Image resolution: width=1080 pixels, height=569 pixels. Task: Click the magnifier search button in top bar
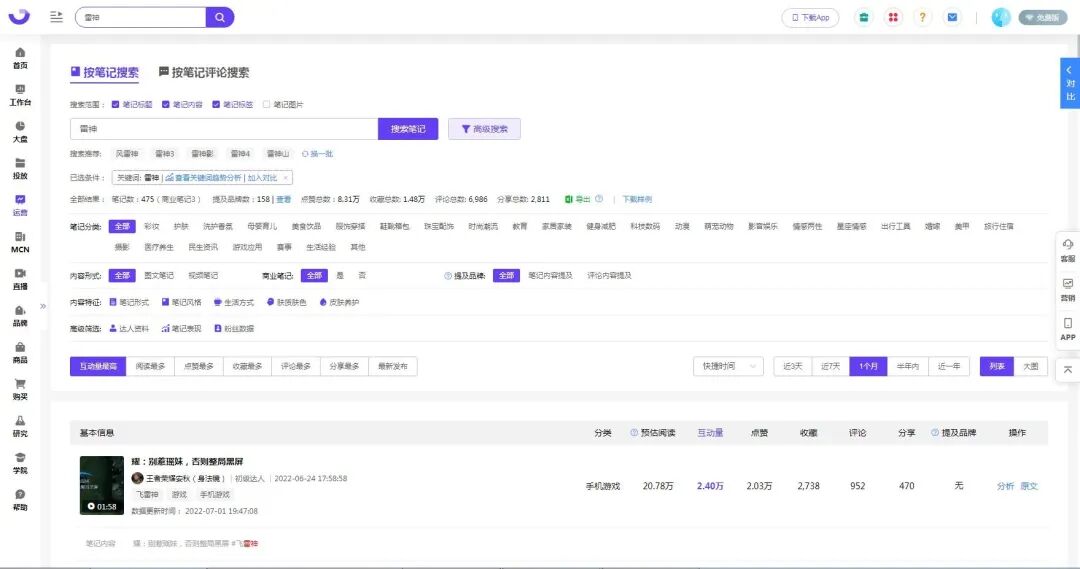click(x=220, y=17)
